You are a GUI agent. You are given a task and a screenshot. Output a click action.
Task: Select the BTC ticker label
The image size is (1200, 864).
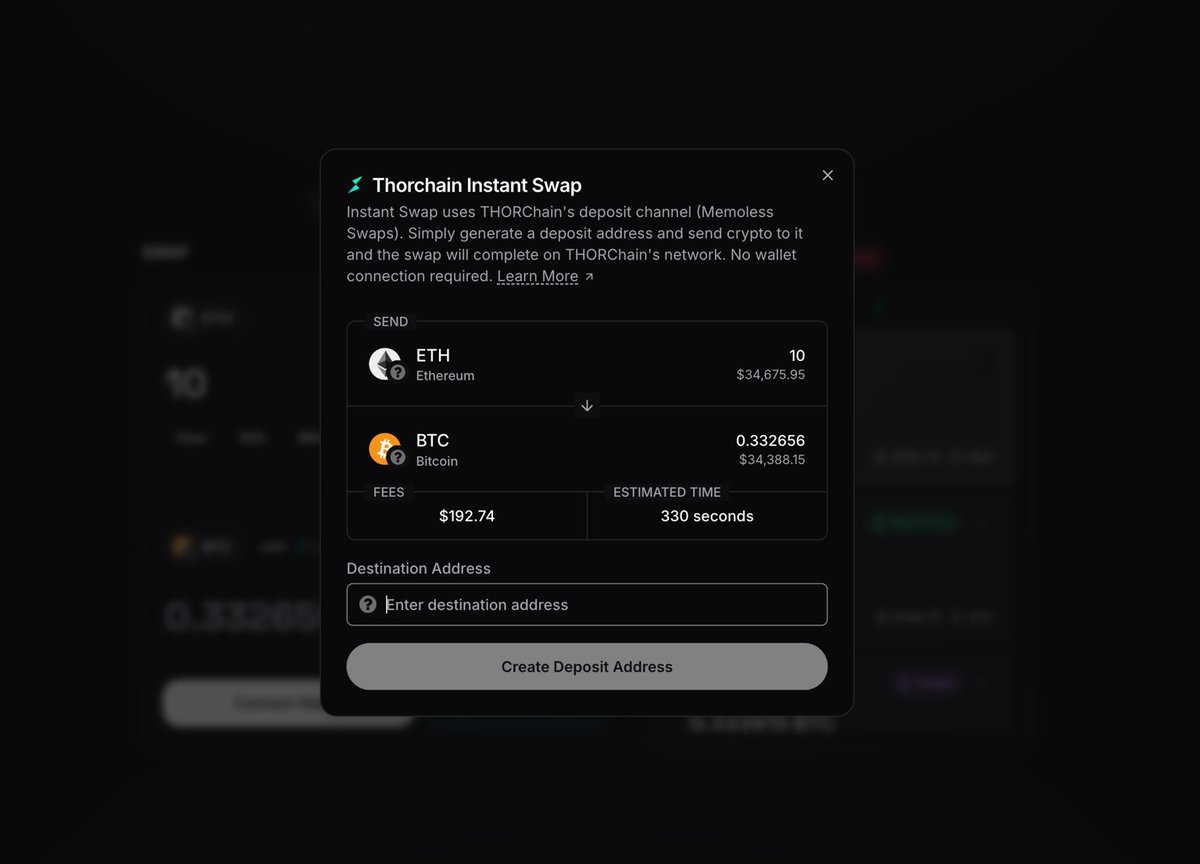coord(433,440)
